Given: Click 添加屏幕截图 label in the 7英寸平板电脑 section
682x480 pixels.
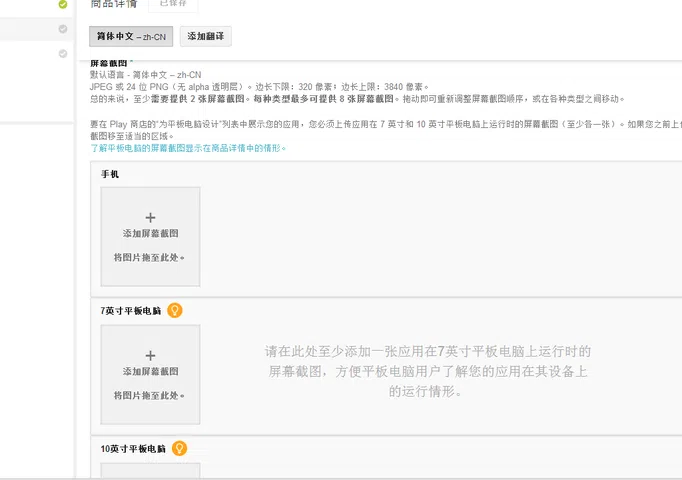Looking at the screenshot, I should (x=150, y=371).
